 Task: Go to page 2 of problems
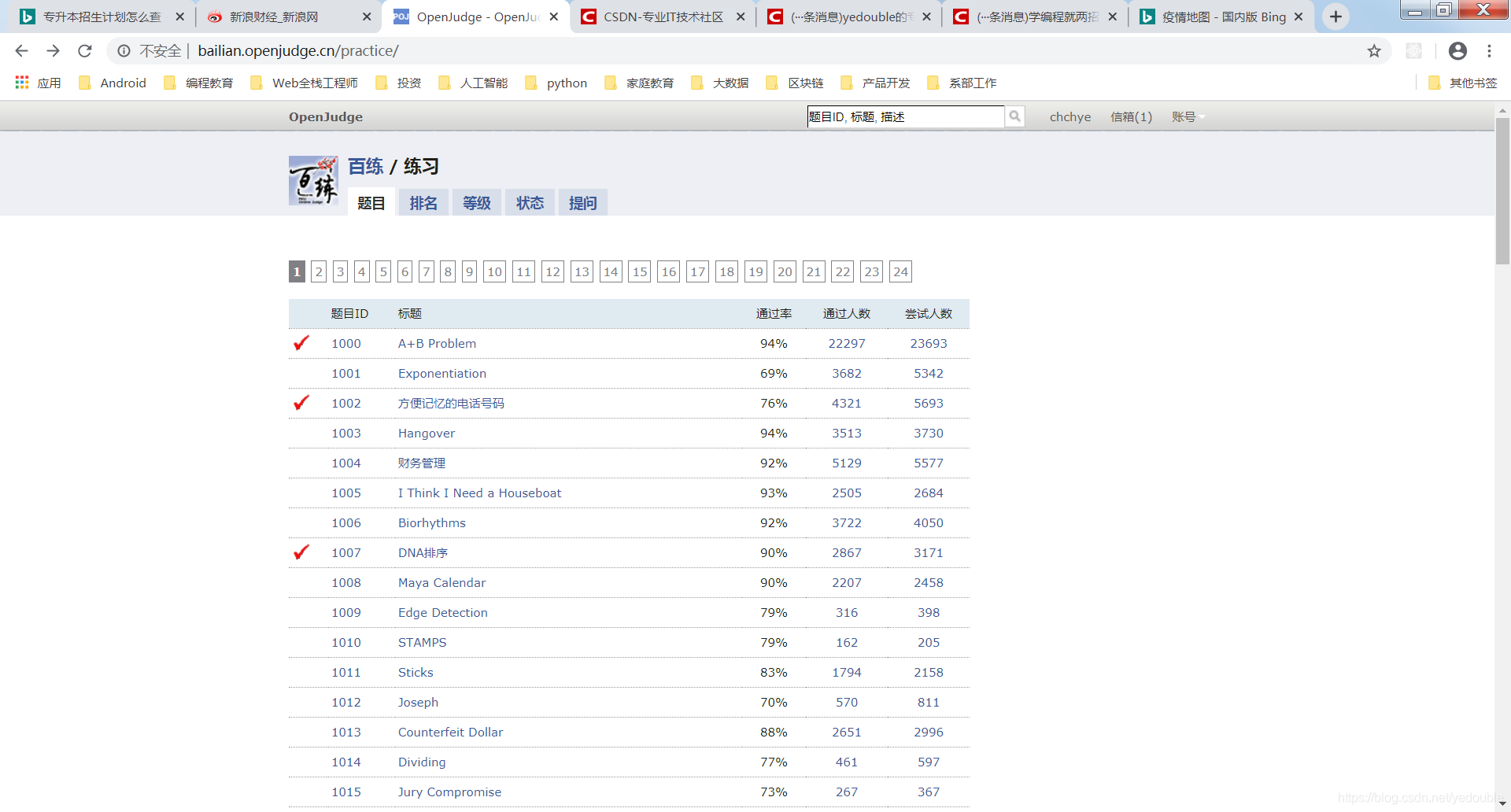[x=319, y=271]
